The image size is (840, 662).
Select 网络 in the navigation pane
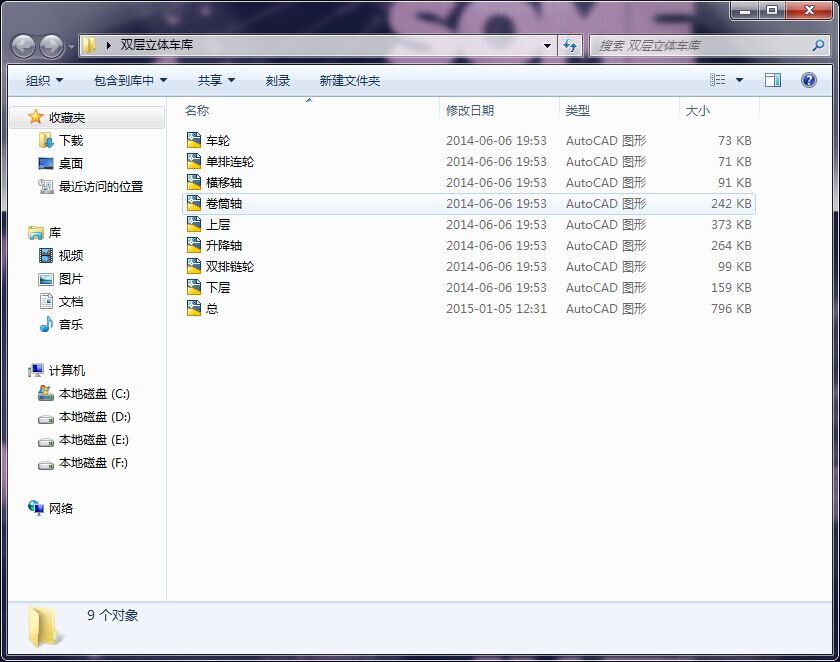50,508
